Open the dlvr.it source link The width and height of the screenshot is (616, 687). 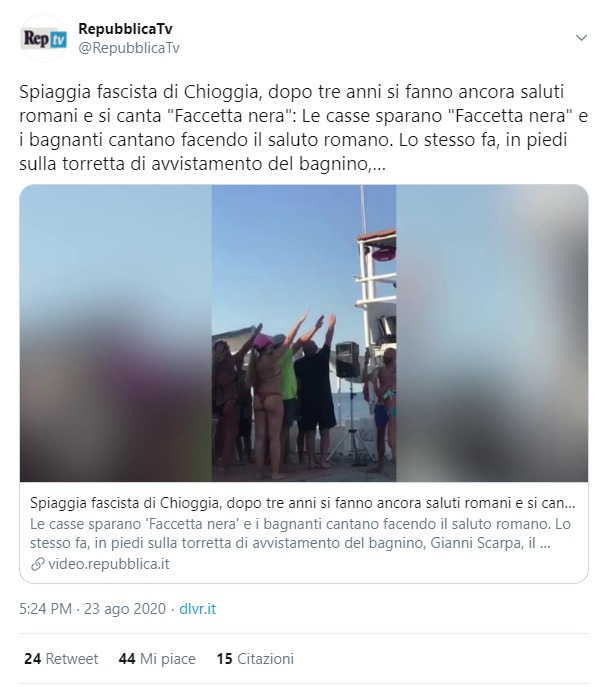click(x=198, y=609)
